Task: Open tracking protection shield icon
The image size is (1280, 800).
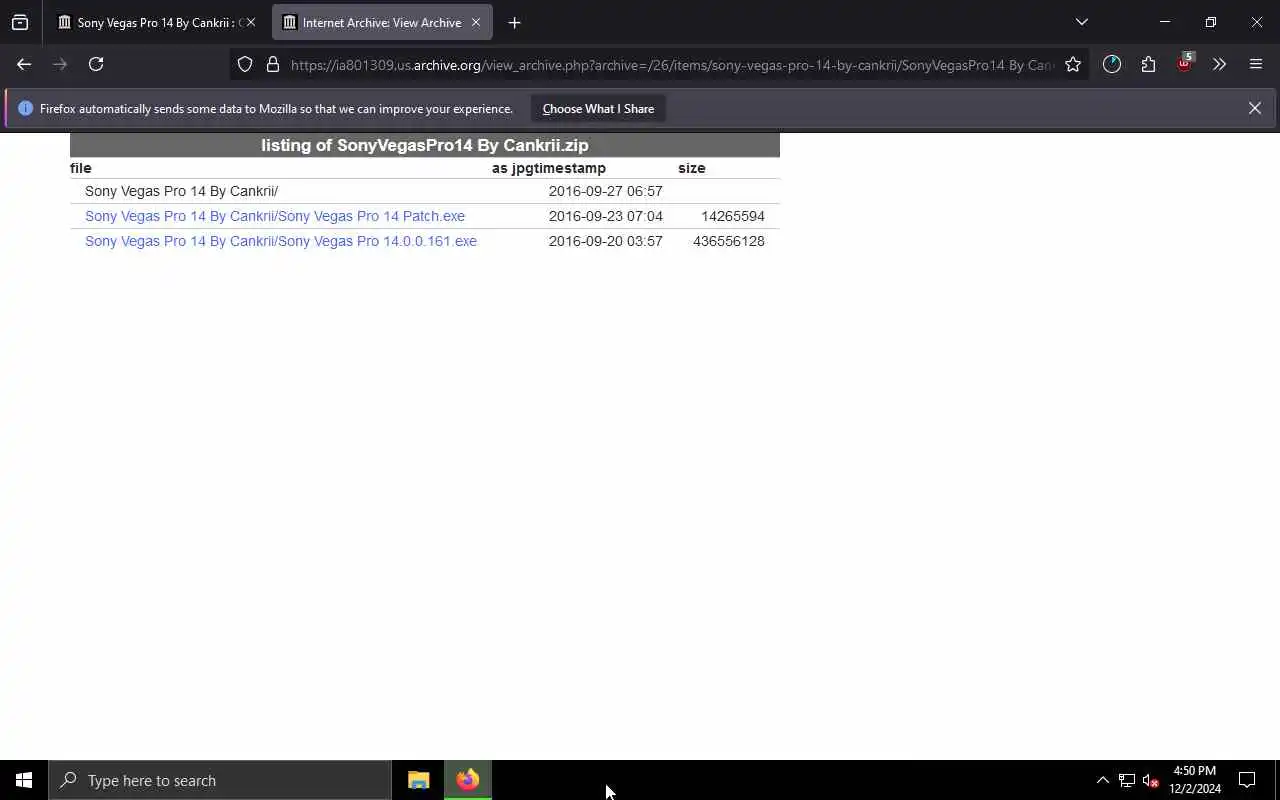Action: pyautogui.click(x=245, y=64)
